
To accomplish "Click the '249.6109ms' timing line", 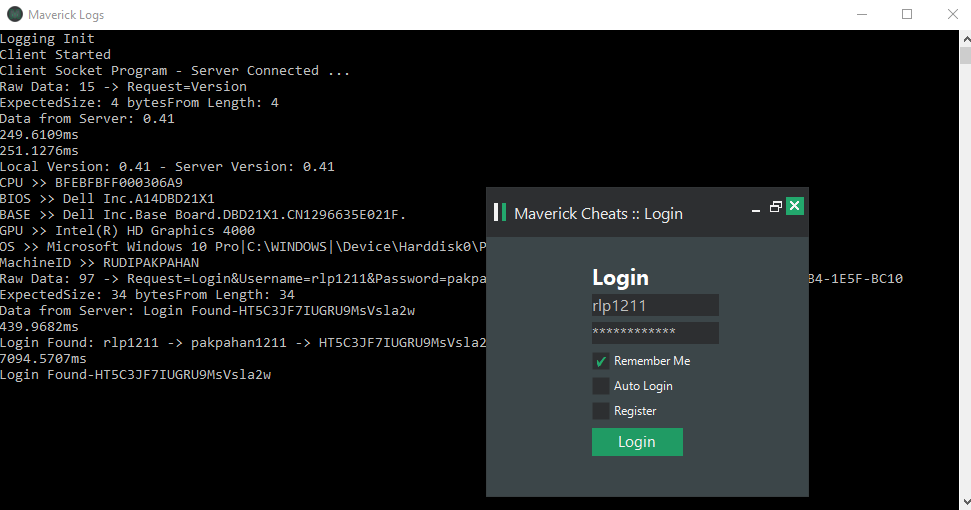I will pyautogui.click(x=39, y=135).
